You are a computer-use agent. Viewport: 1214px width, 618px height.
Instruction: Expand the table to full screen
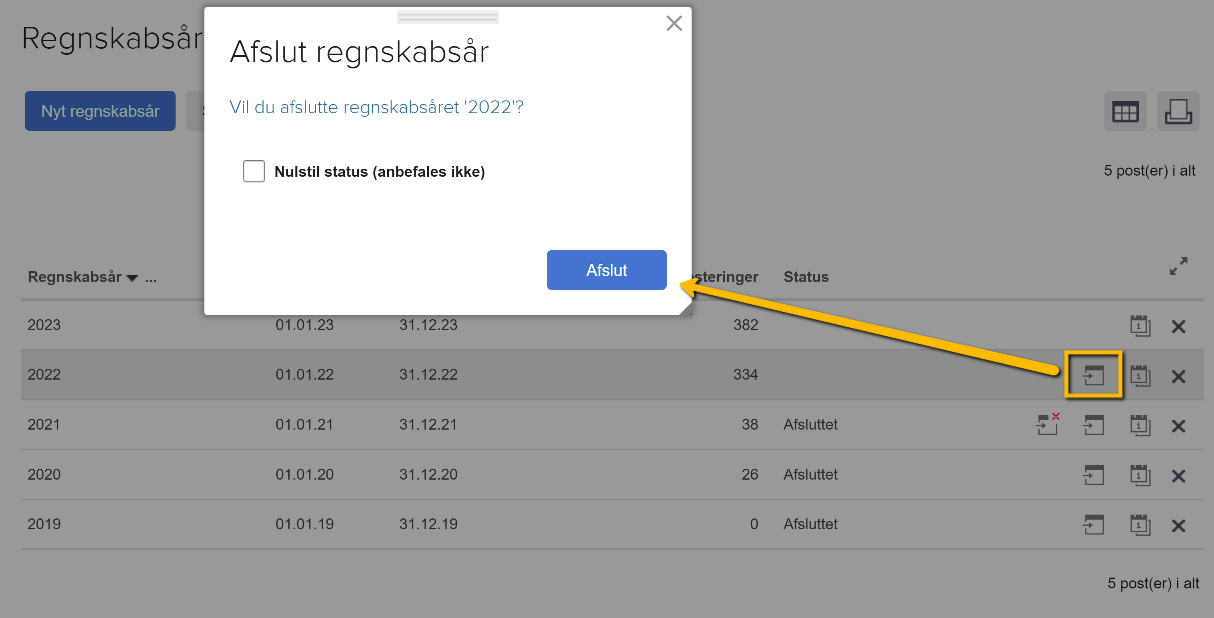pos(1179,267)
